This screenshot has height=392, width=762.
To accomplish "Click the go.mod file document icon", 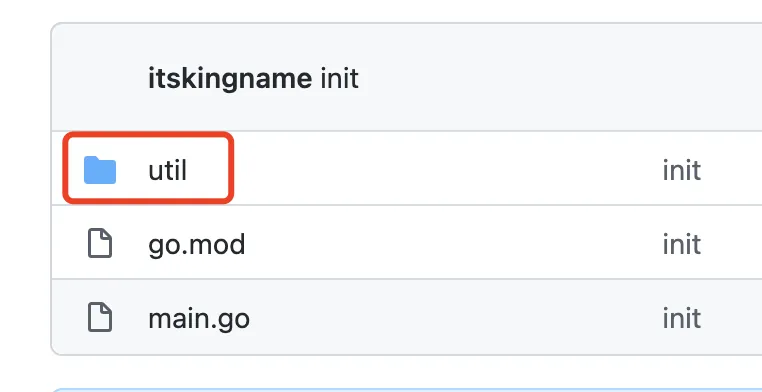I will pos(100,244).
